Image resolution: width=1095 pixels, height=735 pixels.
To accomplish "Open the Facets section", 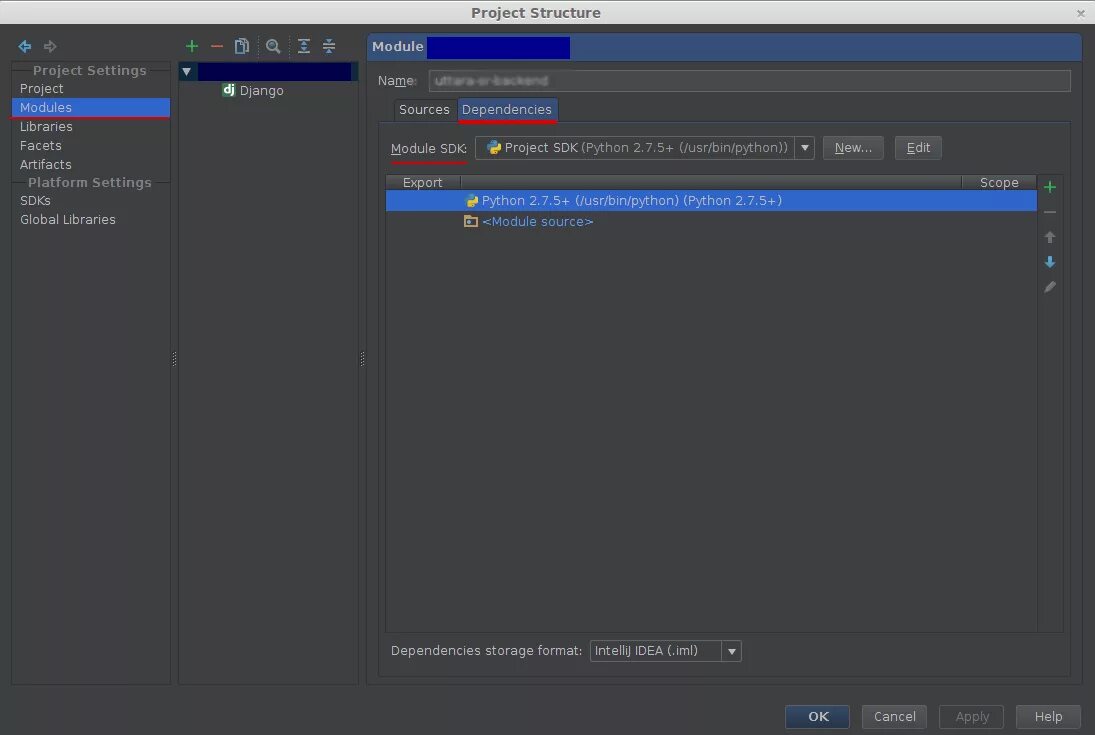I will (41, 145).
